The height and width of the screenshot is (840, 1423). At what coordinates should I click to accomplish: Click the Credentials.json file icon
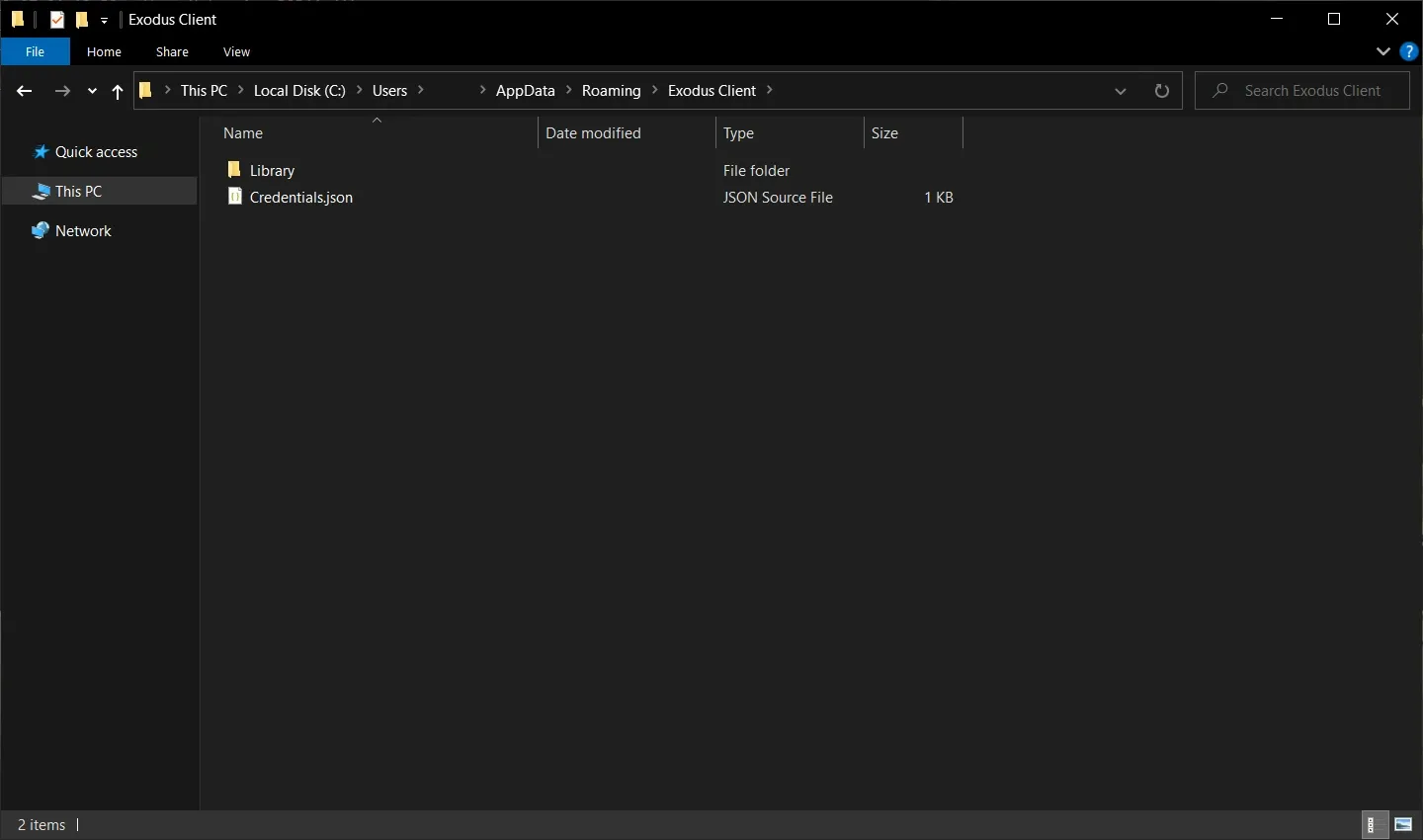point(234,197)
